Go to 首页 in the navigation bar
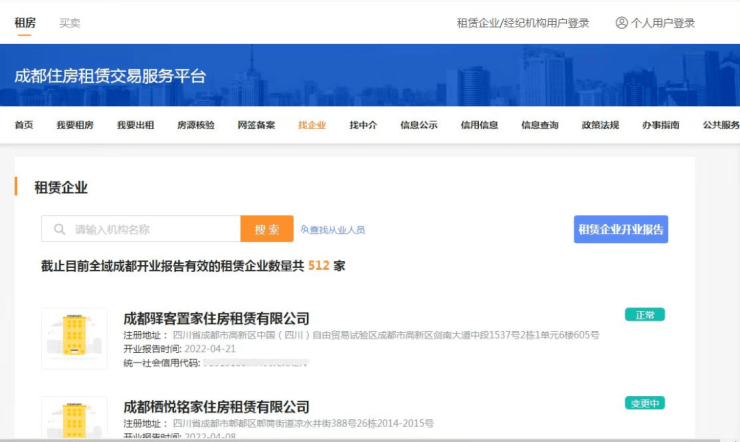Viewport: 740px width, 442px height. (24, 125)
